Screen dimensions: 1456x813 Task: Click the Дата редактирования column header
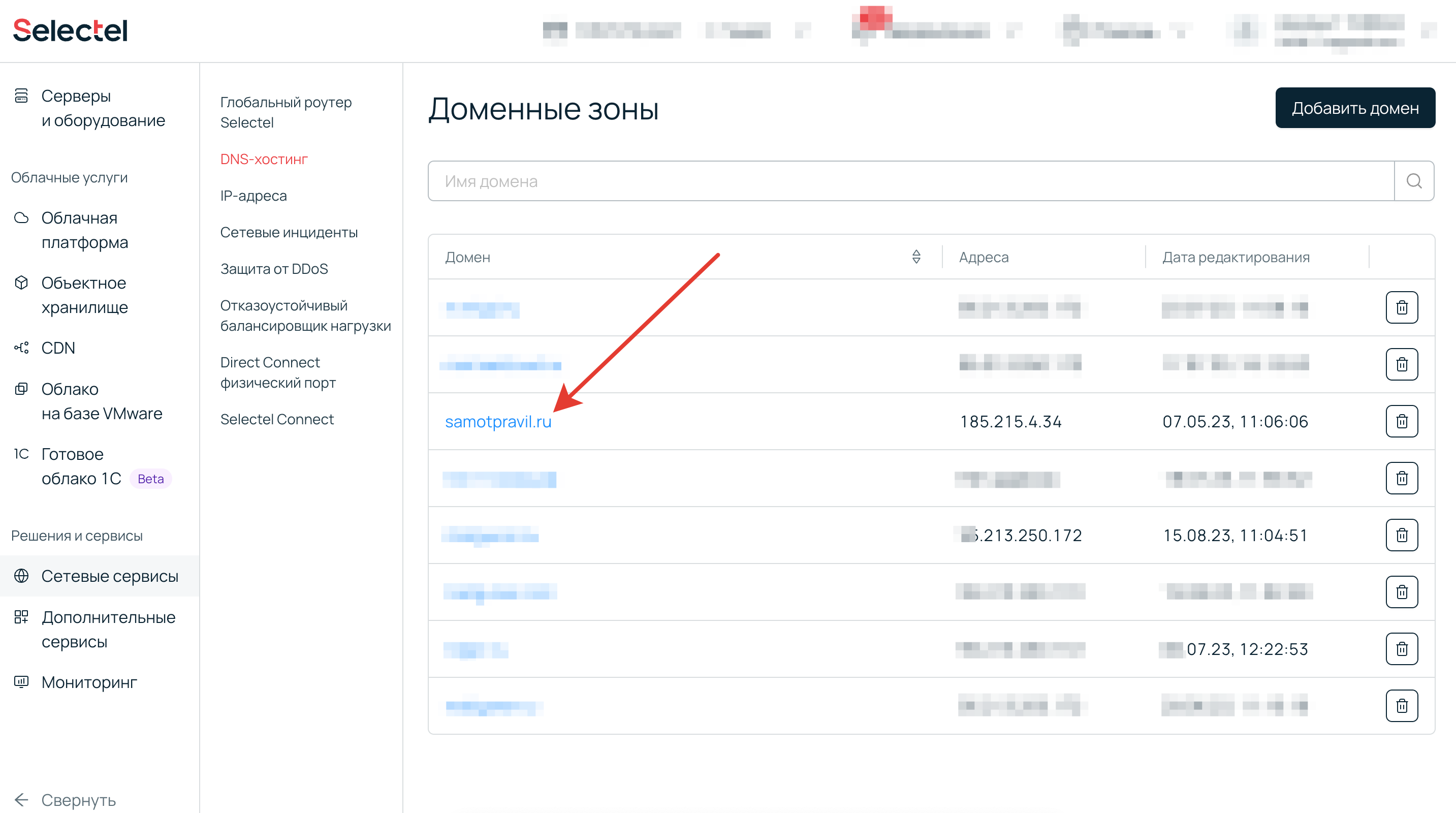tap(1236, 257)
